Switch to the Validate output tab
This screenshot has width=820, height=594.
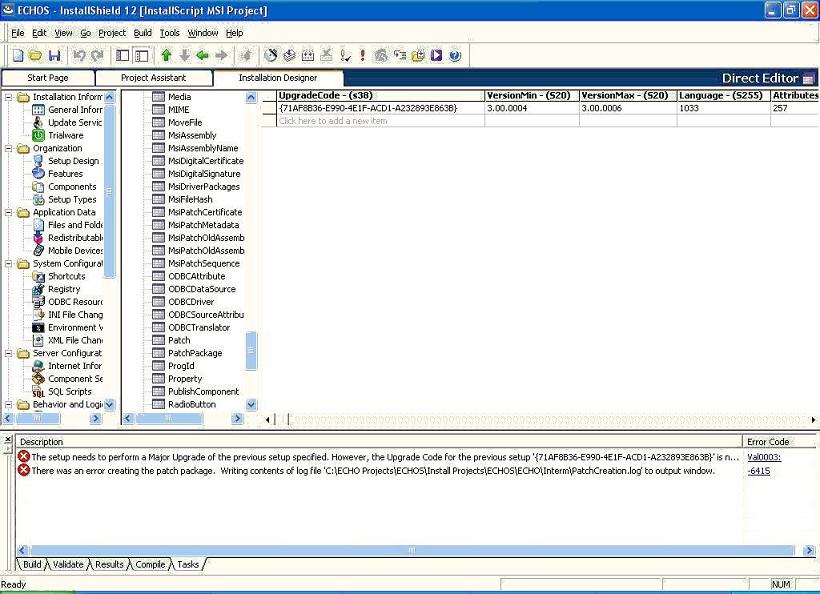tap(68, 565)
